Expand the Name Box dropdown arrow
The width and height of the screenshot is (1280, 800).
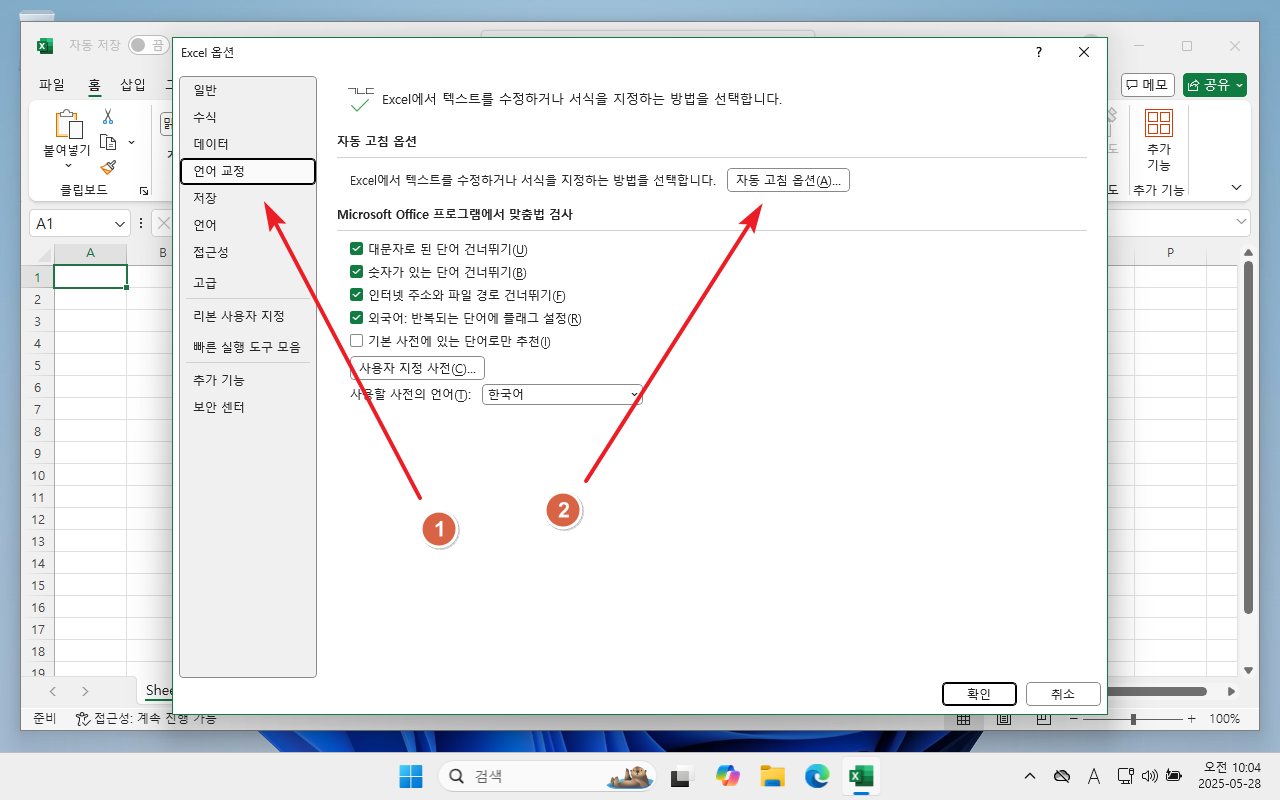120,224
